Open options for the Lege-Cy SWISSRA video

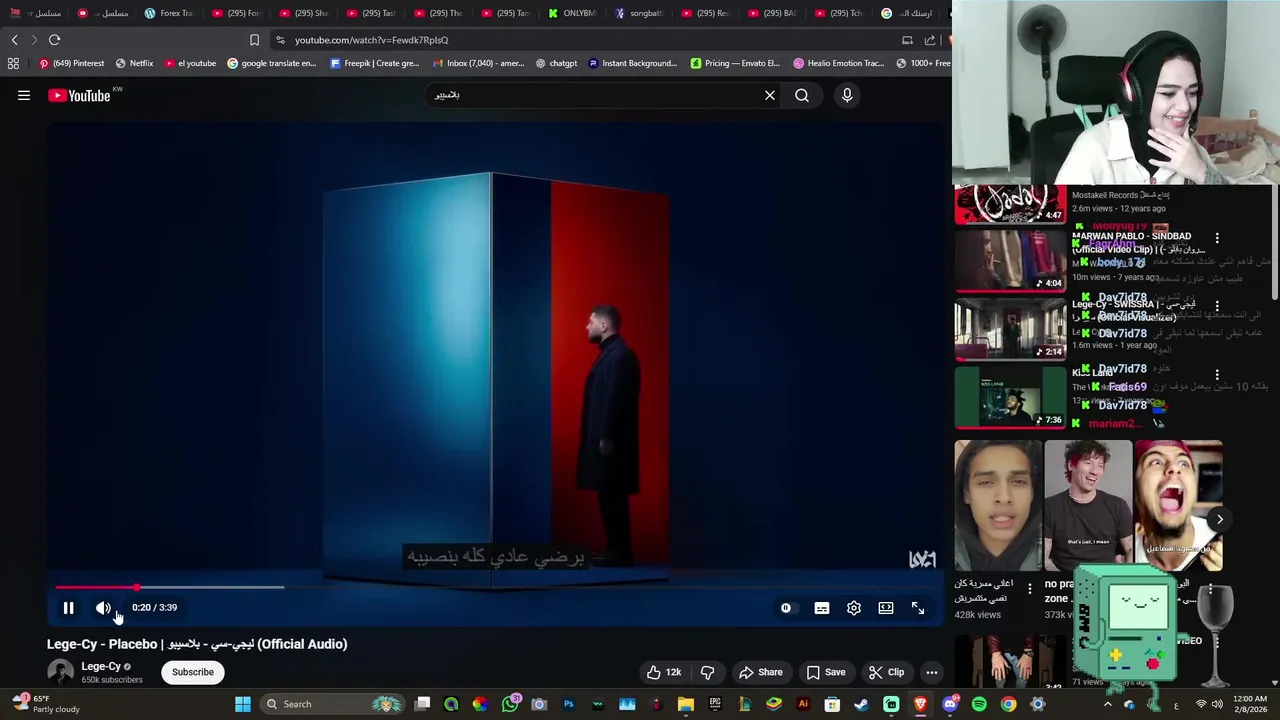point(1217,306)
